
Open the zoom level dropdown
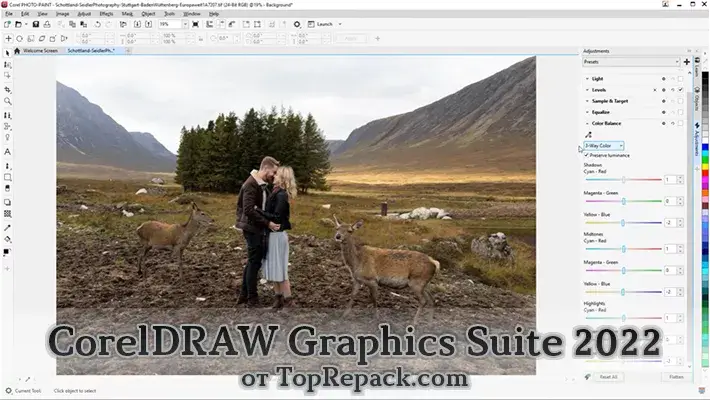pos(185,24)
